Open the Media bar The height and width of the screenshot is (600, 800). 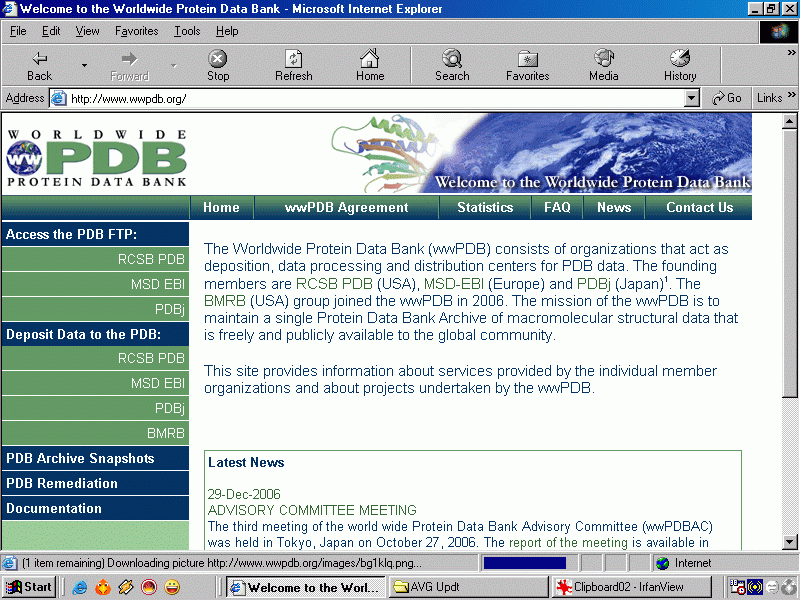604,66
